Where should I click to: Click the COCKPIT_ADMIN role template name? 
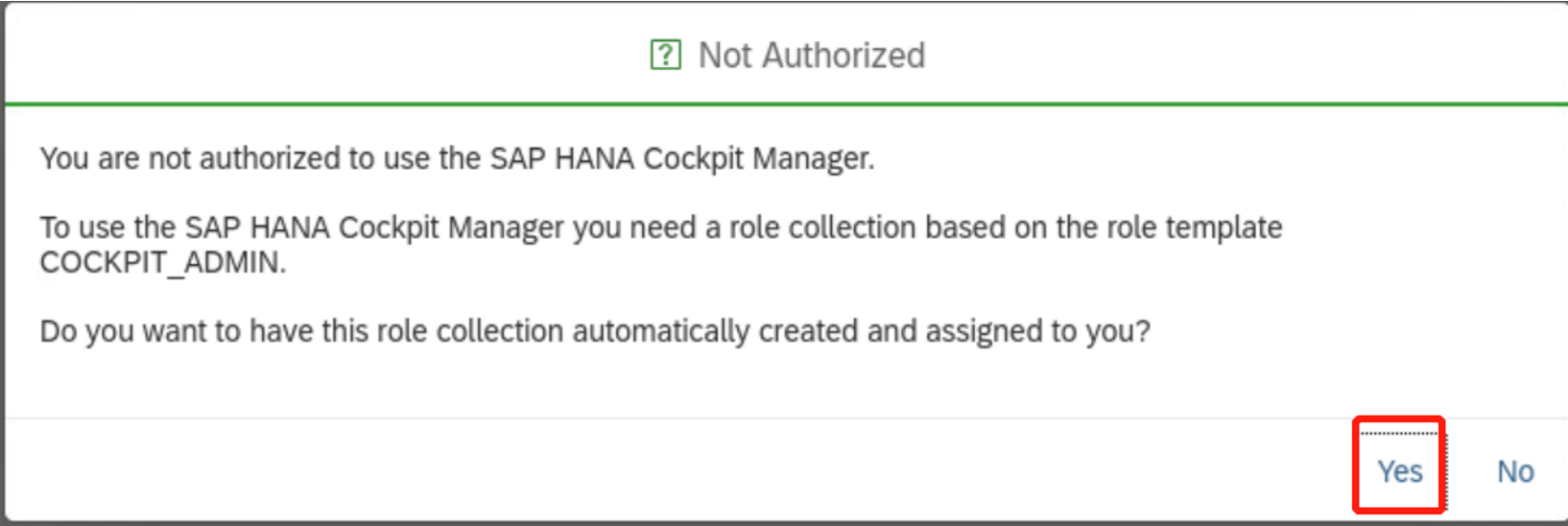click(x=162, y=262)
